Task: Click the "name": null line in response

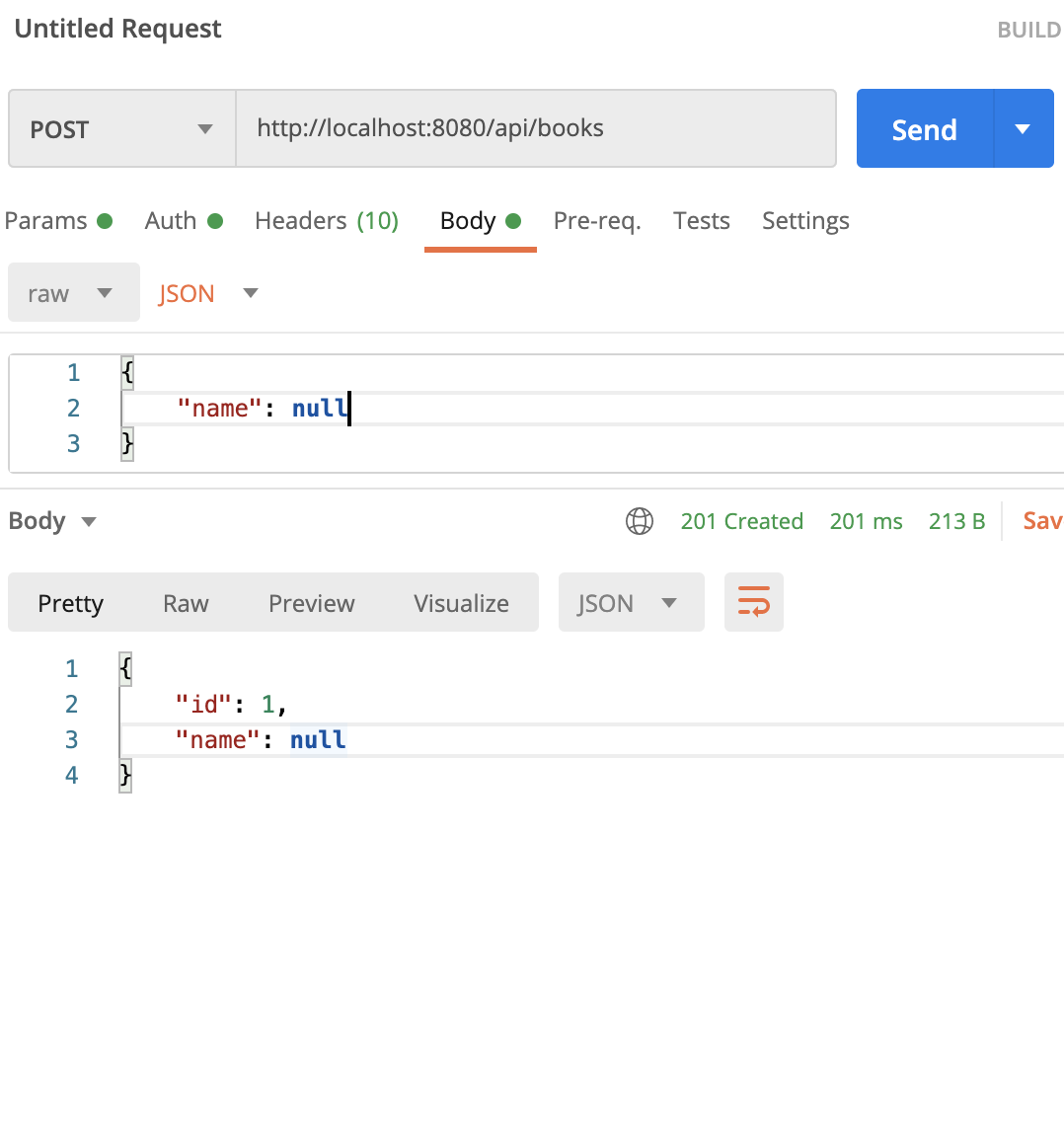Action: 590,739
